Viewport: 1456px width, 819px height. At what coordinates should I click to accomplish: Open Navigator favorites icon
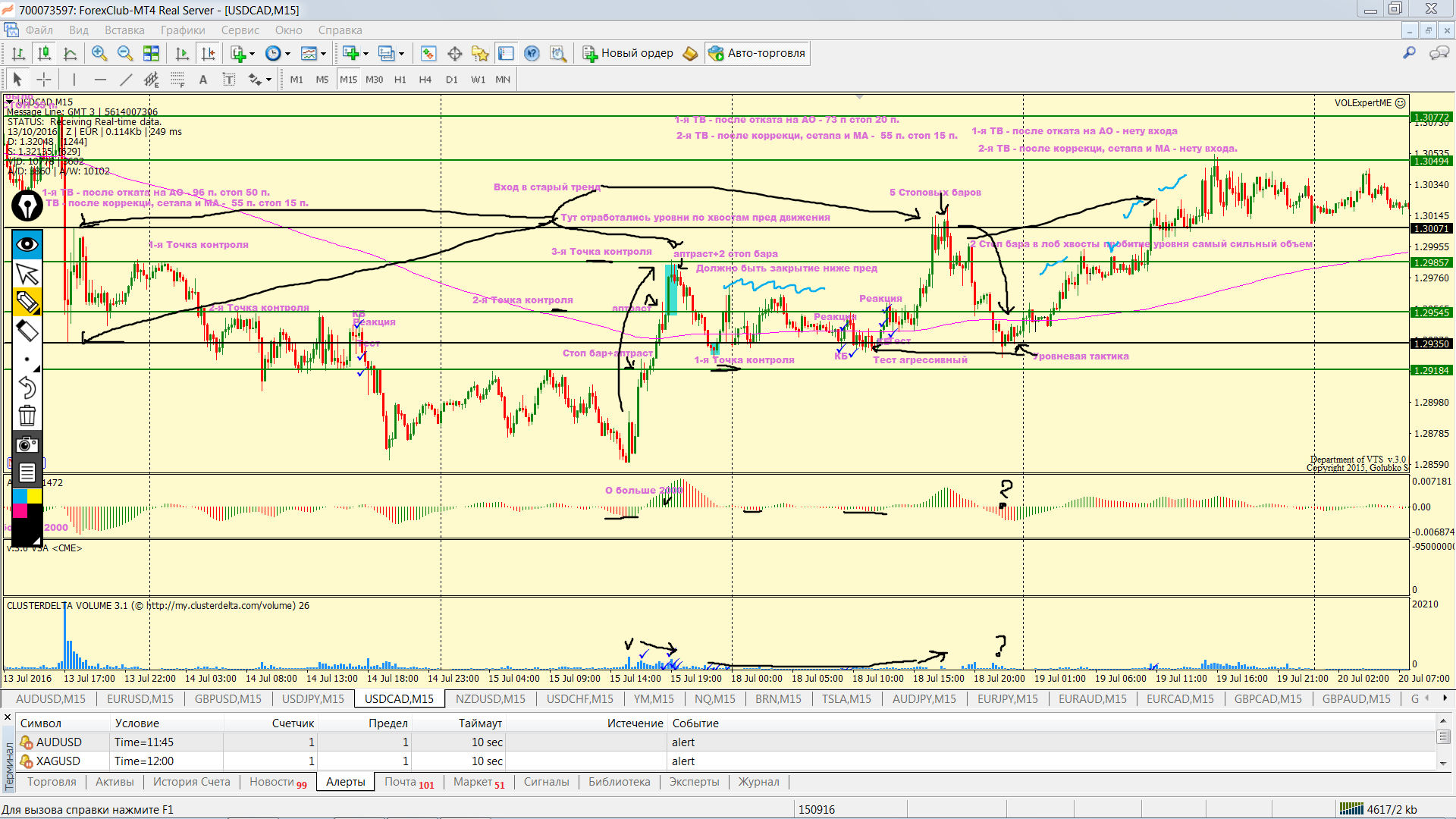(x=480, y=53)
